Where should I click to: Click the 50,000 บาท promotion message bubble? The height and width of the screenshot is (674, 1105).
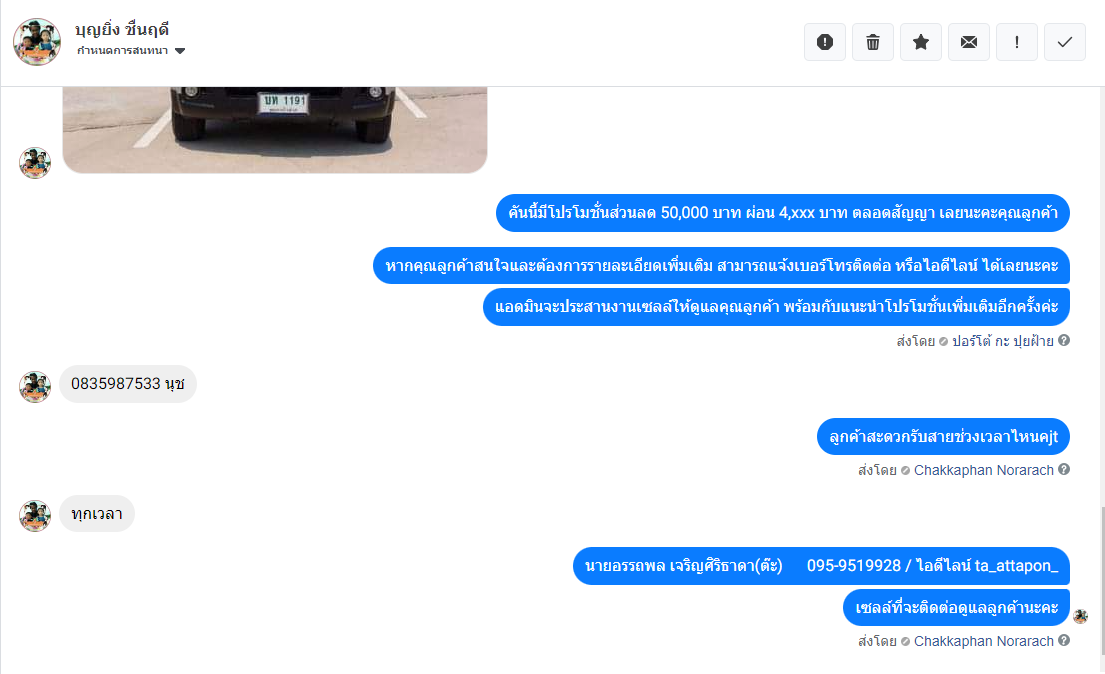tap(783, 213)
